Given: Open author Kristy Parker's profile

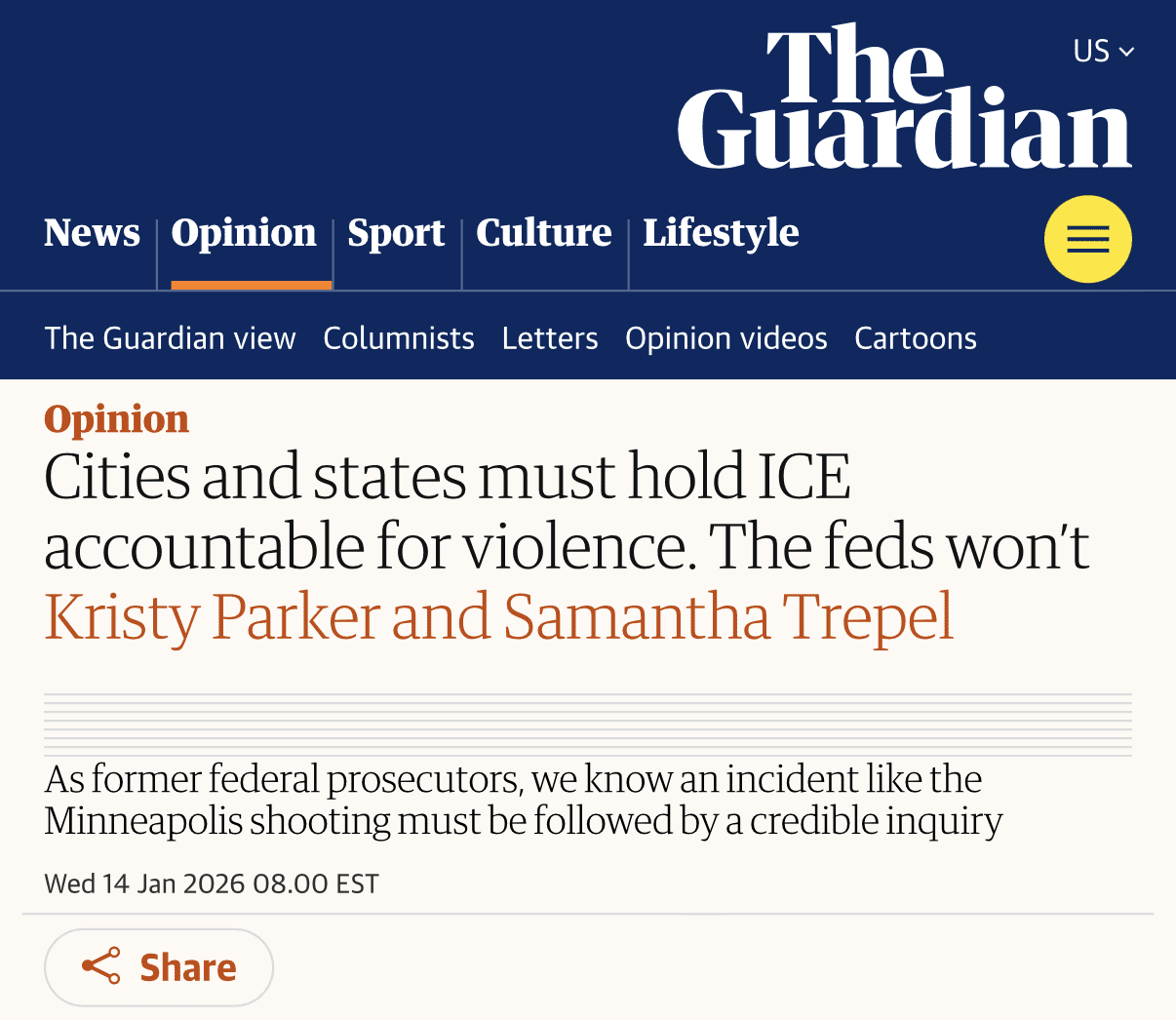Looking at the screenshot, I should tap(212, 617).
